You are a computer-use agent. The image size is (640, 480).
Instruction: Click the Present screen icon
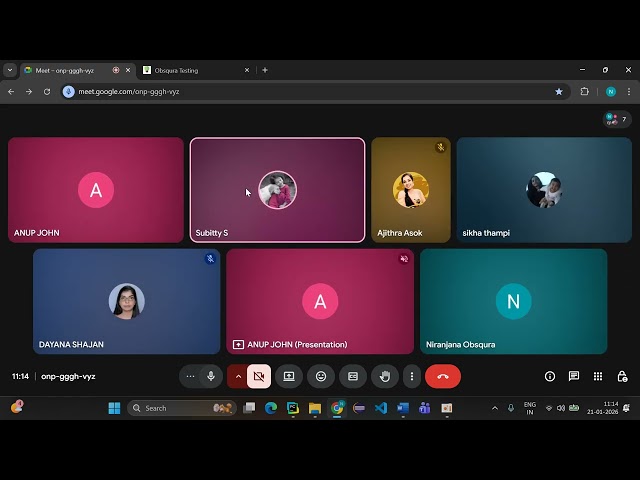click(289, 376)
